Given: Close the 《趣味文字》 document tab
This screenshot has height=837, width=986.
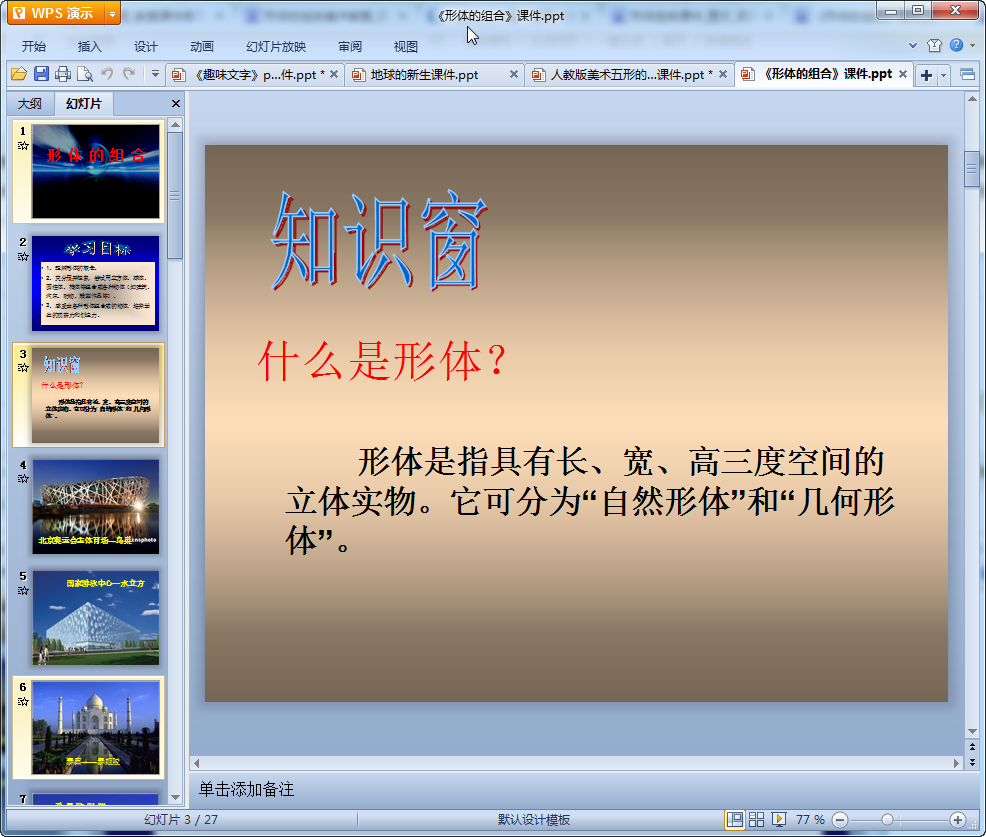Looking at the screenshot, I should click(334, 74).
